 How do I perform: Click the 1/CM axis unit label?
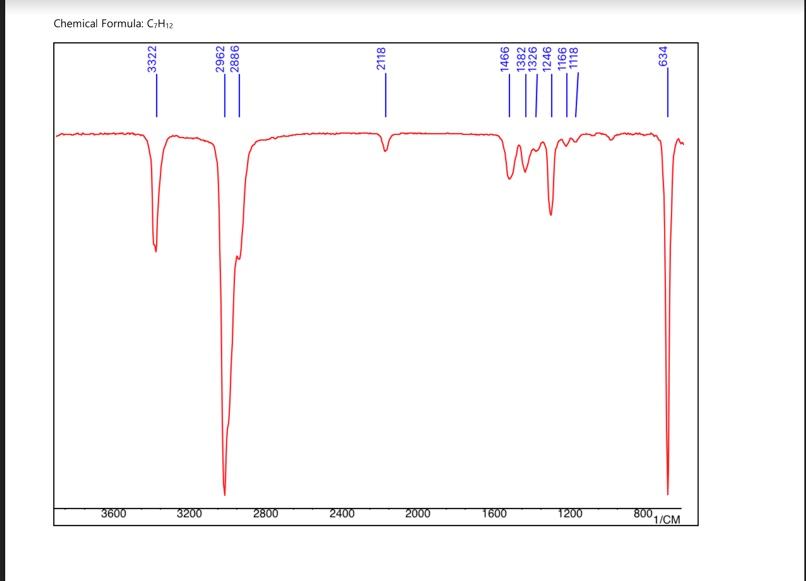[667, 520]
